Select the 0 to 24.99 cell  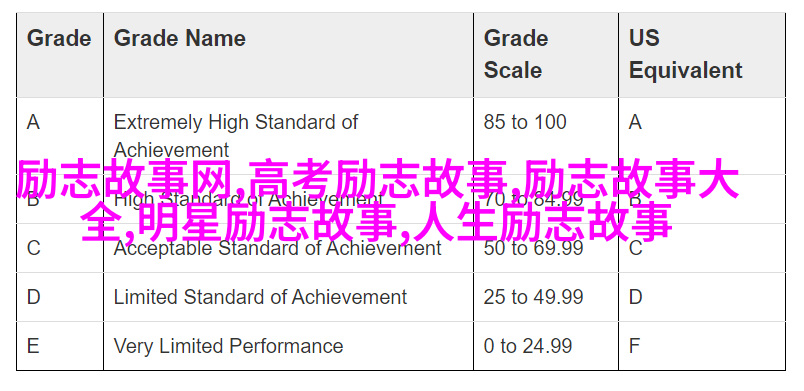coord(546,346)
